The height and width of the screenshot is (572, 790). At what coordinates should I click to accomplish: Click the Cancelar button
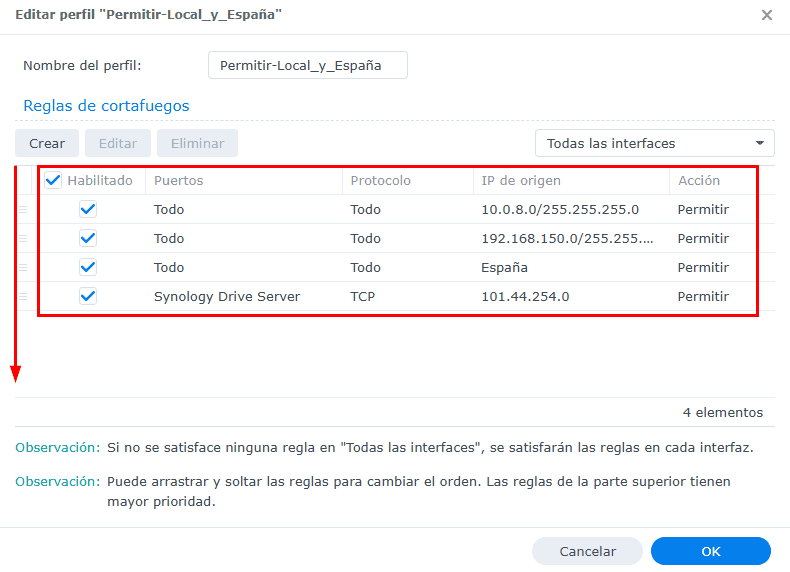tap(587, 551)
